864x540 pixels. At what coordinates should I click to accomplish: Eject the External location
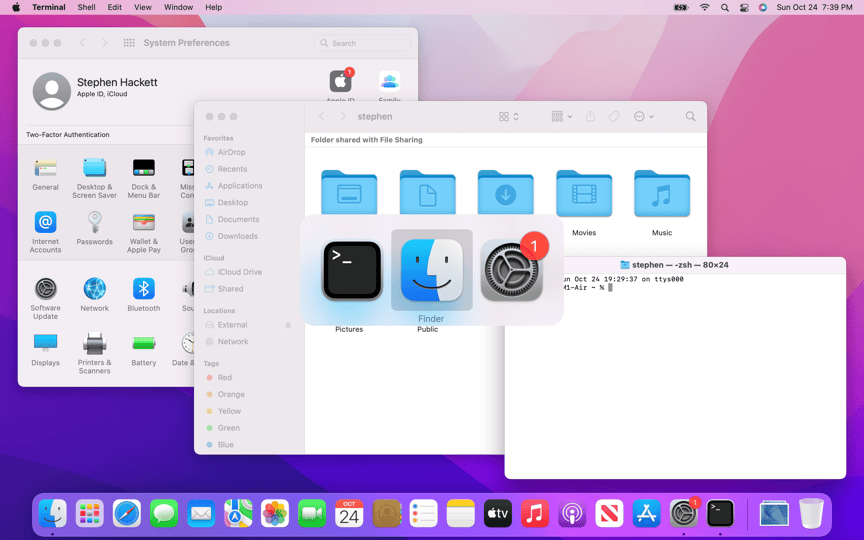point(288,325)
